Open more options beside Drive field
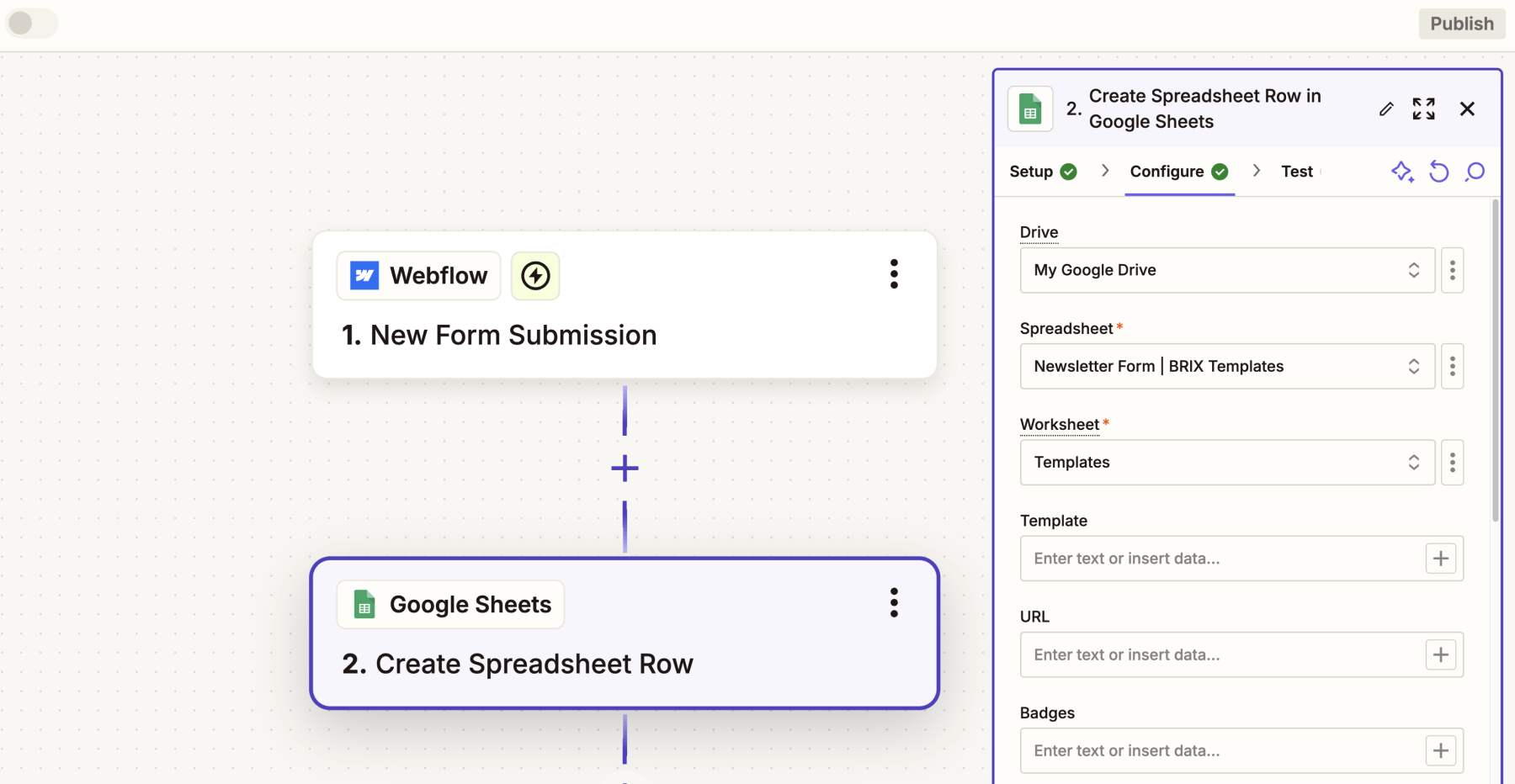The width and height of the screenshot is (1515, 784). coord(1452,270)
